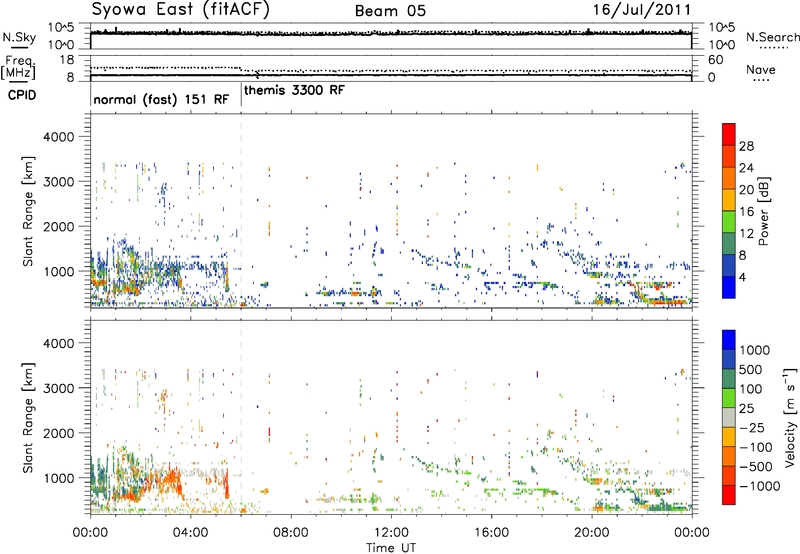This screenshot has width=800, height=554.
Task: Click the blue bottom of power colorbar
Action: 729,287
